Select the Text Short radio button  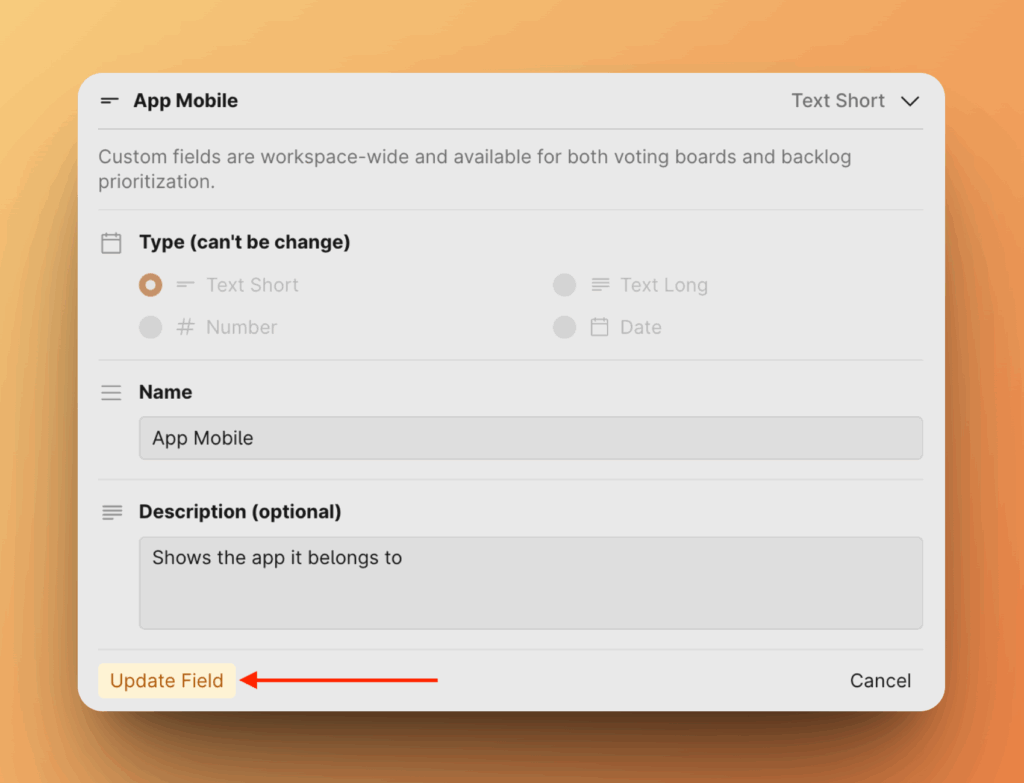pos(150,285)
